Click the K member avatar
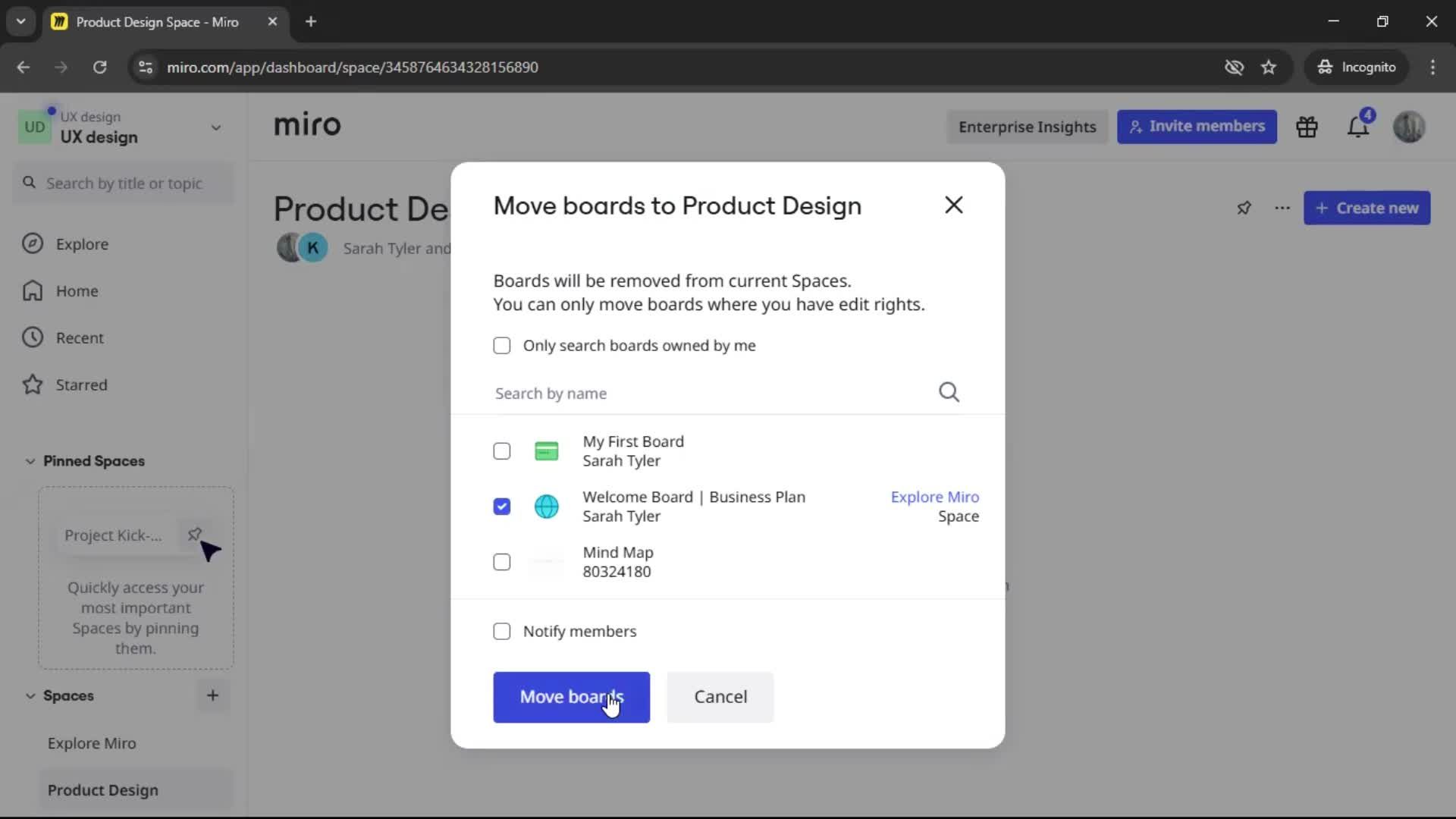Screen dimensions: 1456x819 click(312, 248)
